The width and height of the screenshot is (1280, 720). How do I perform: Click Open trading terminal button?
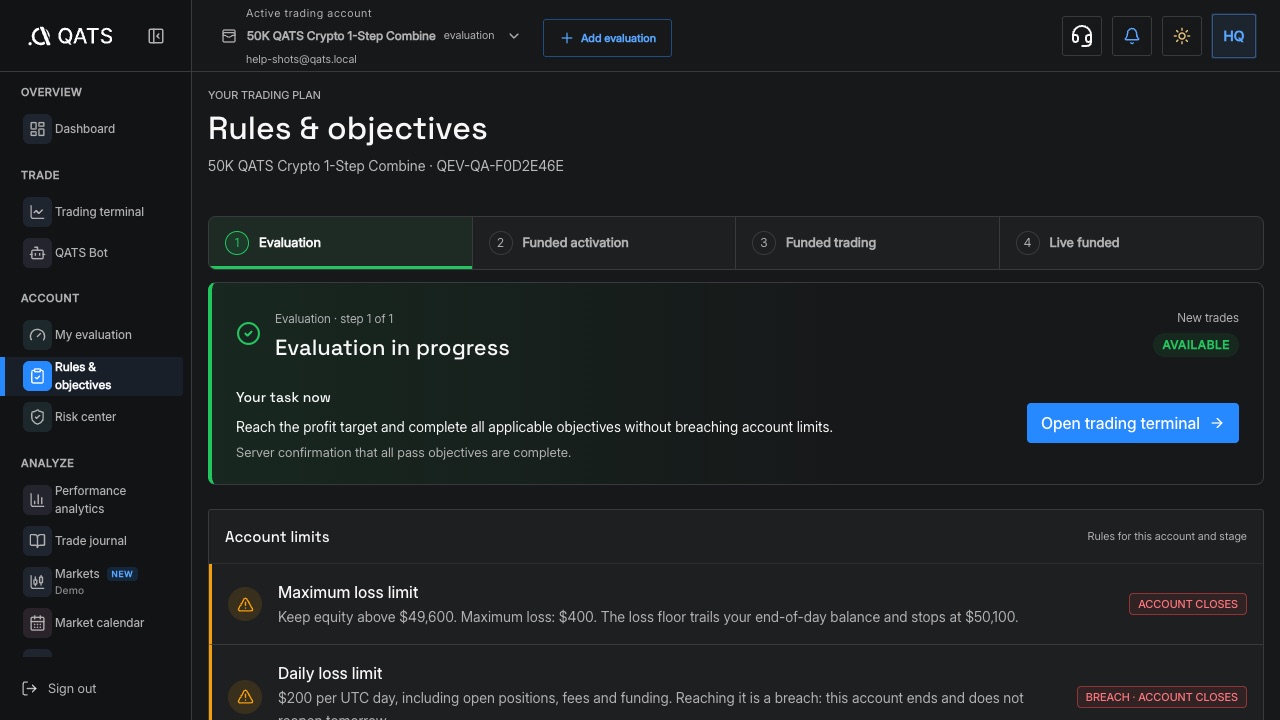(1133, 423)
